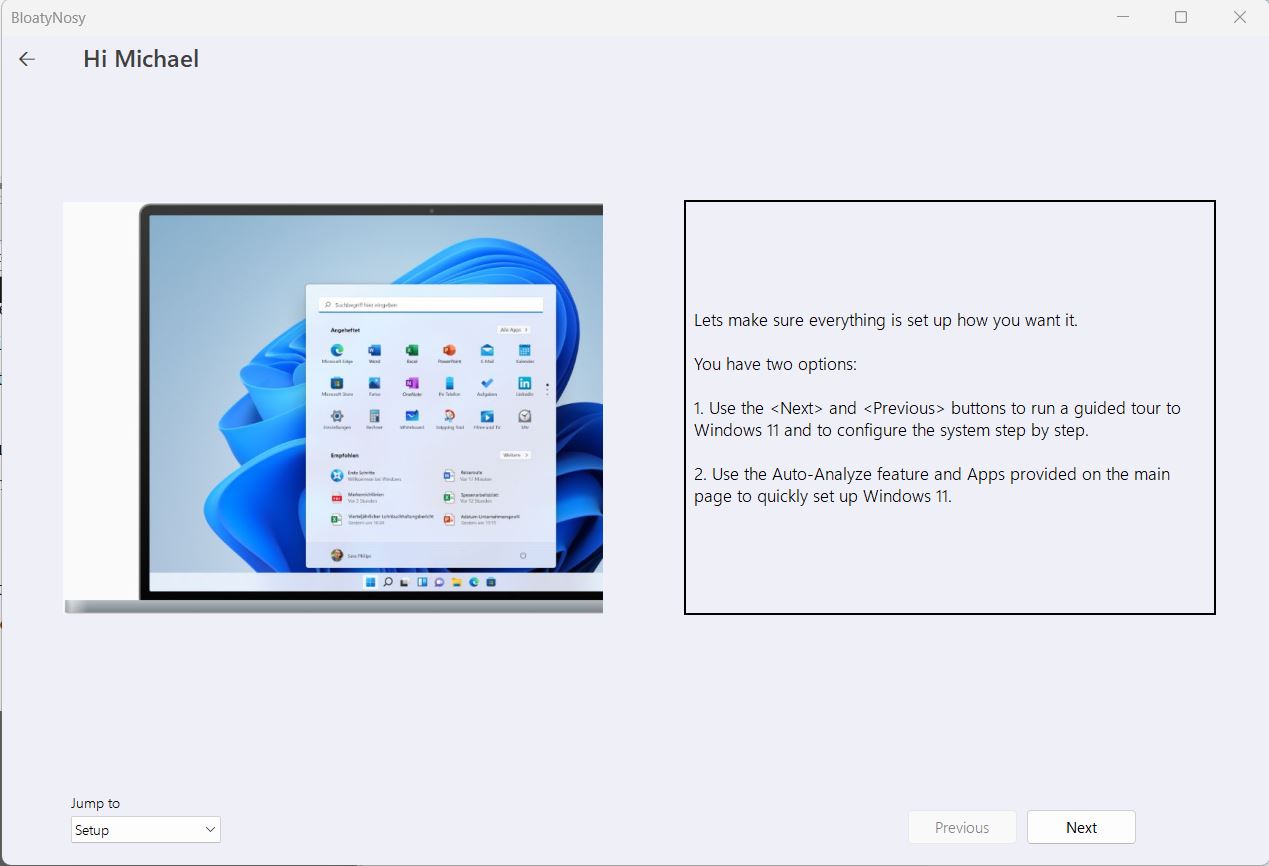Screen dimensions: 1269x866
Task: Click the Auto-Analyze feature instruction text
Action: [x=932, y=485]
